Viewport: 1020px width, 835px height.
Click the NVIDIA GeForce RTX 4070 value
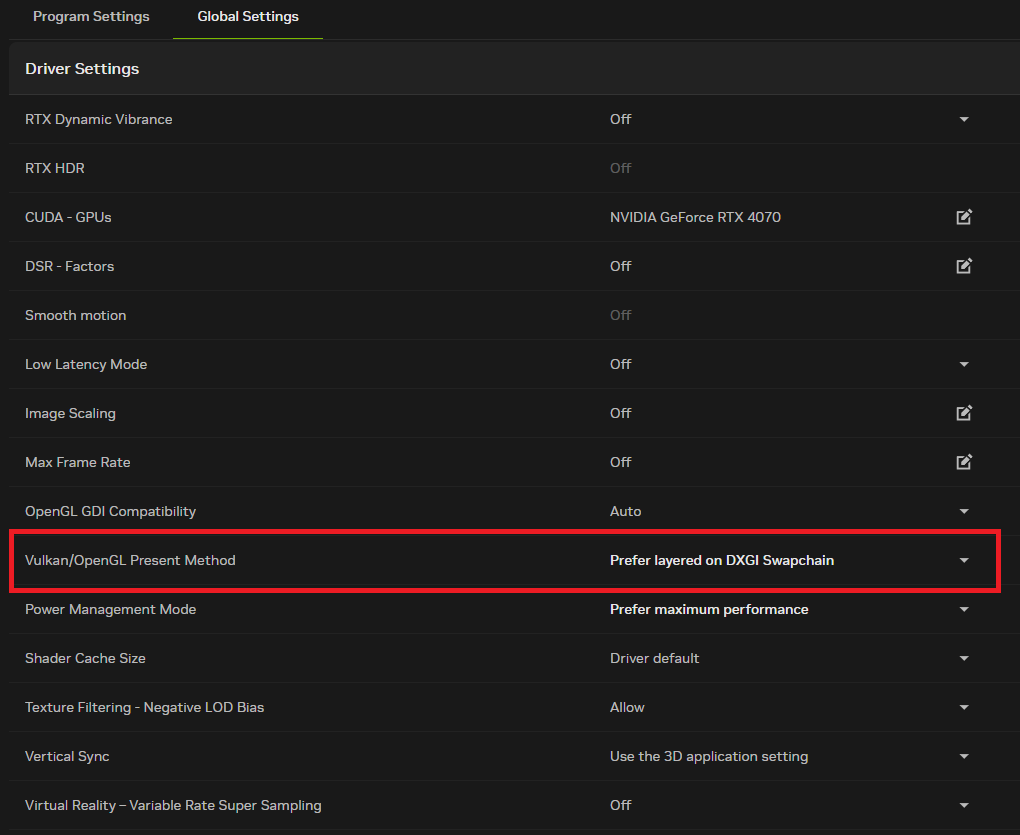coord(695,217)
